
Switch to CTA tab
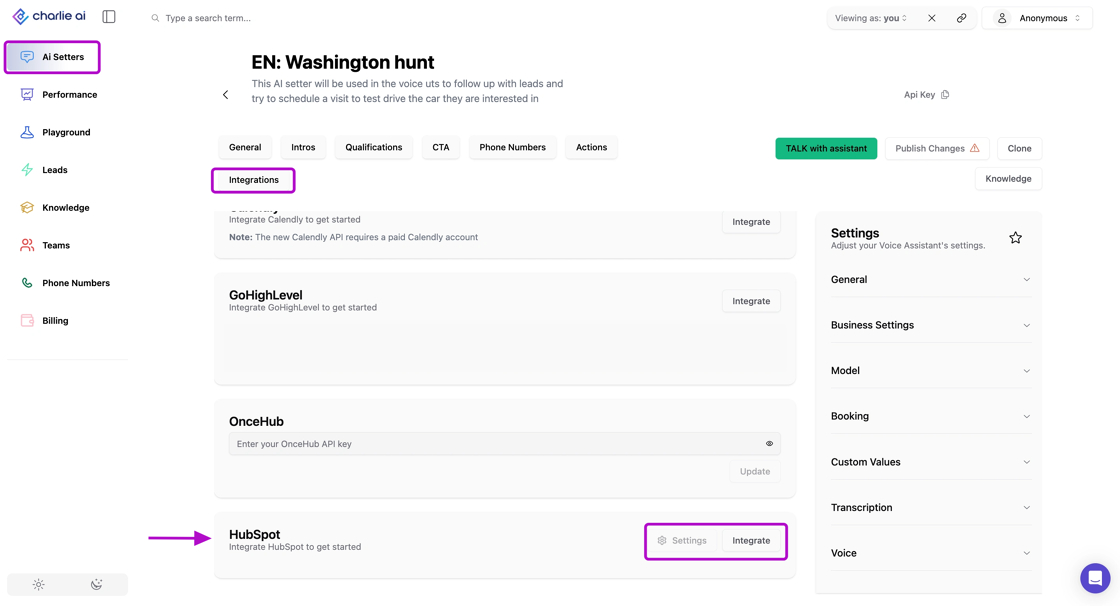[441, 147]
